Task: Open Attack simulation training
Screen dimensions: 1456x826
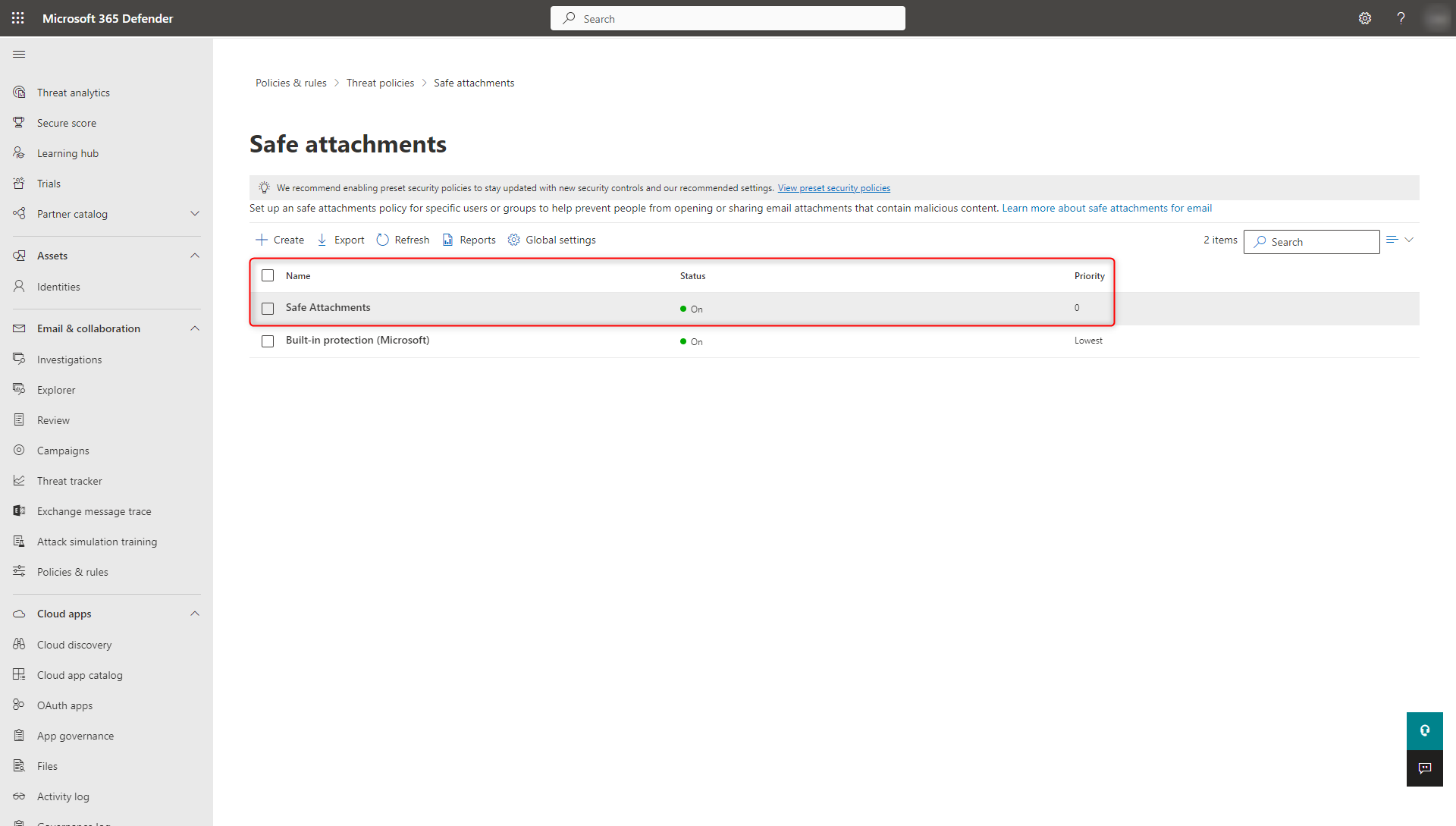Action: (98, 541)
